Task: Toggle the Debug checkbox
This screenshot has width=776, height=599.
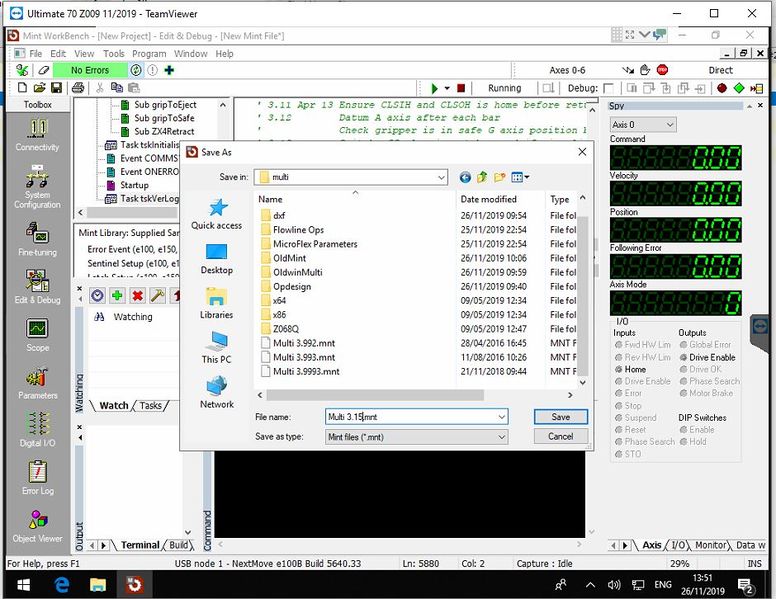Action: [609, 88]
